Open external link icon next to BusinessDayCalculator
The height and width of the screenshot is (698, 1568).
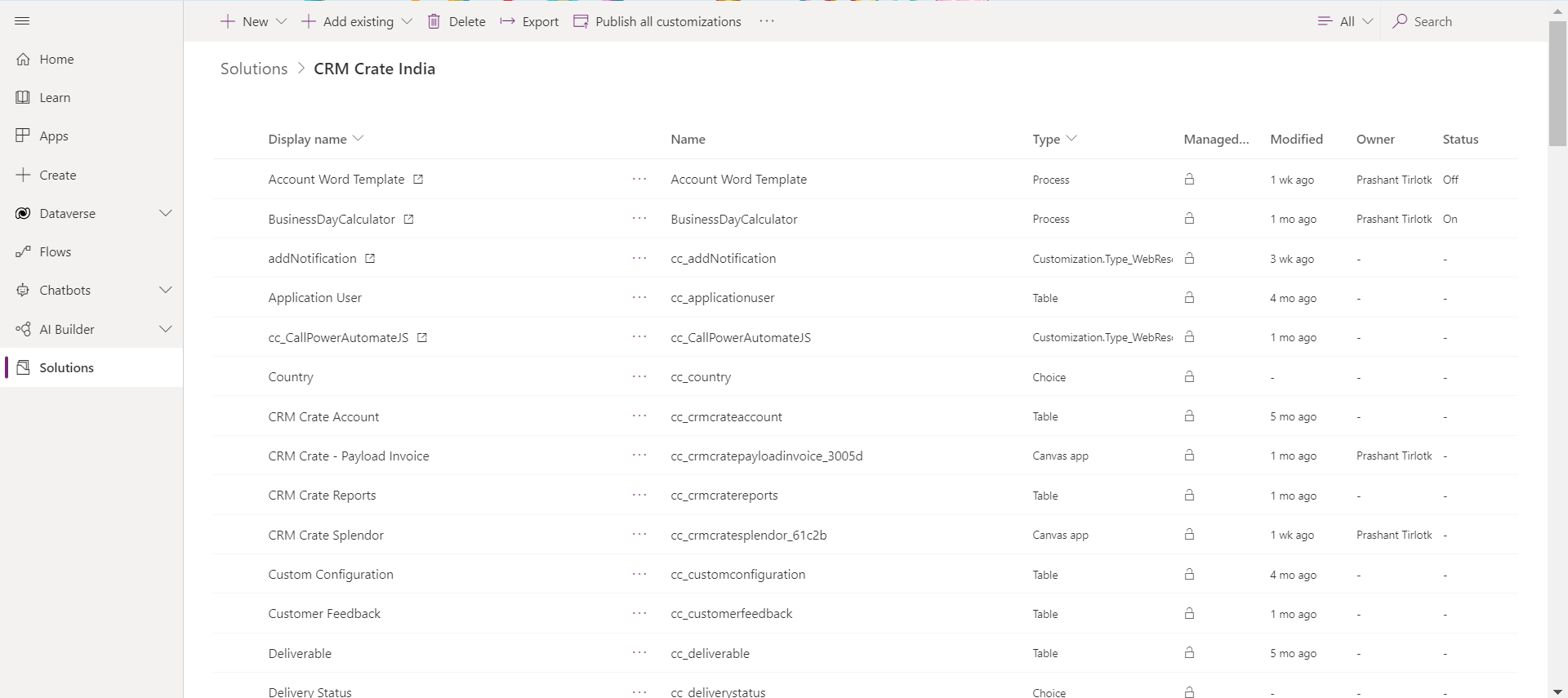409,219
